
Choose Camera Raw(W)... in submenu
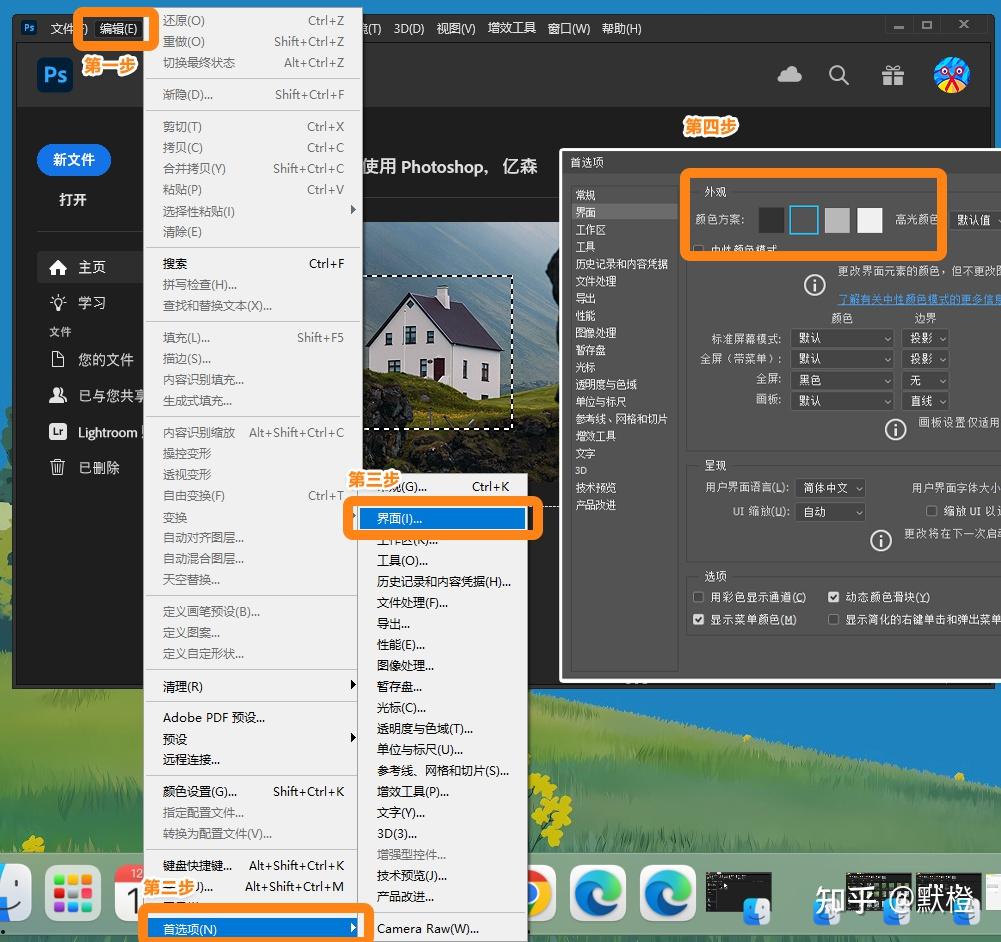(x=442, y=929)
